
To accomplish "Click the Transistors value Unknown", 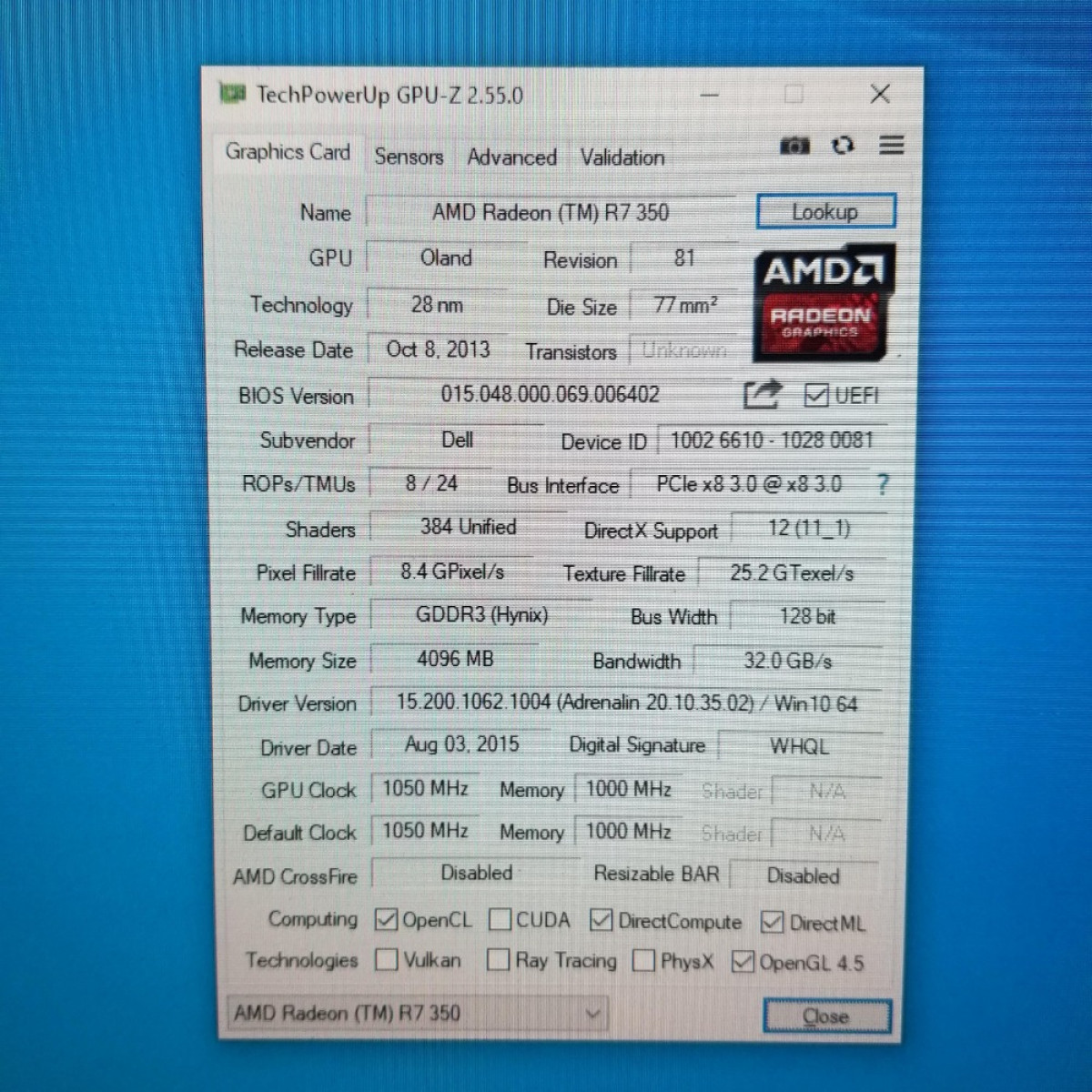I will coord(684,350).
